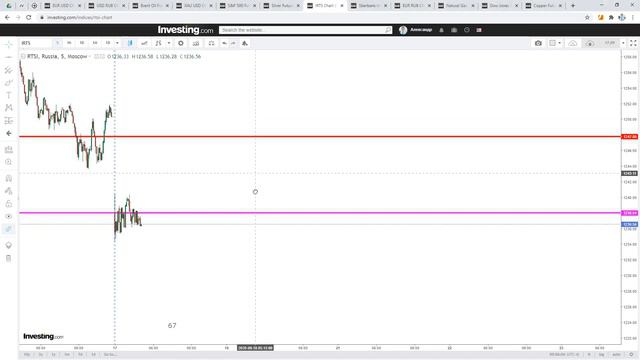
Task: Bookmark this page with star icon
Action: tap(587, 18)
